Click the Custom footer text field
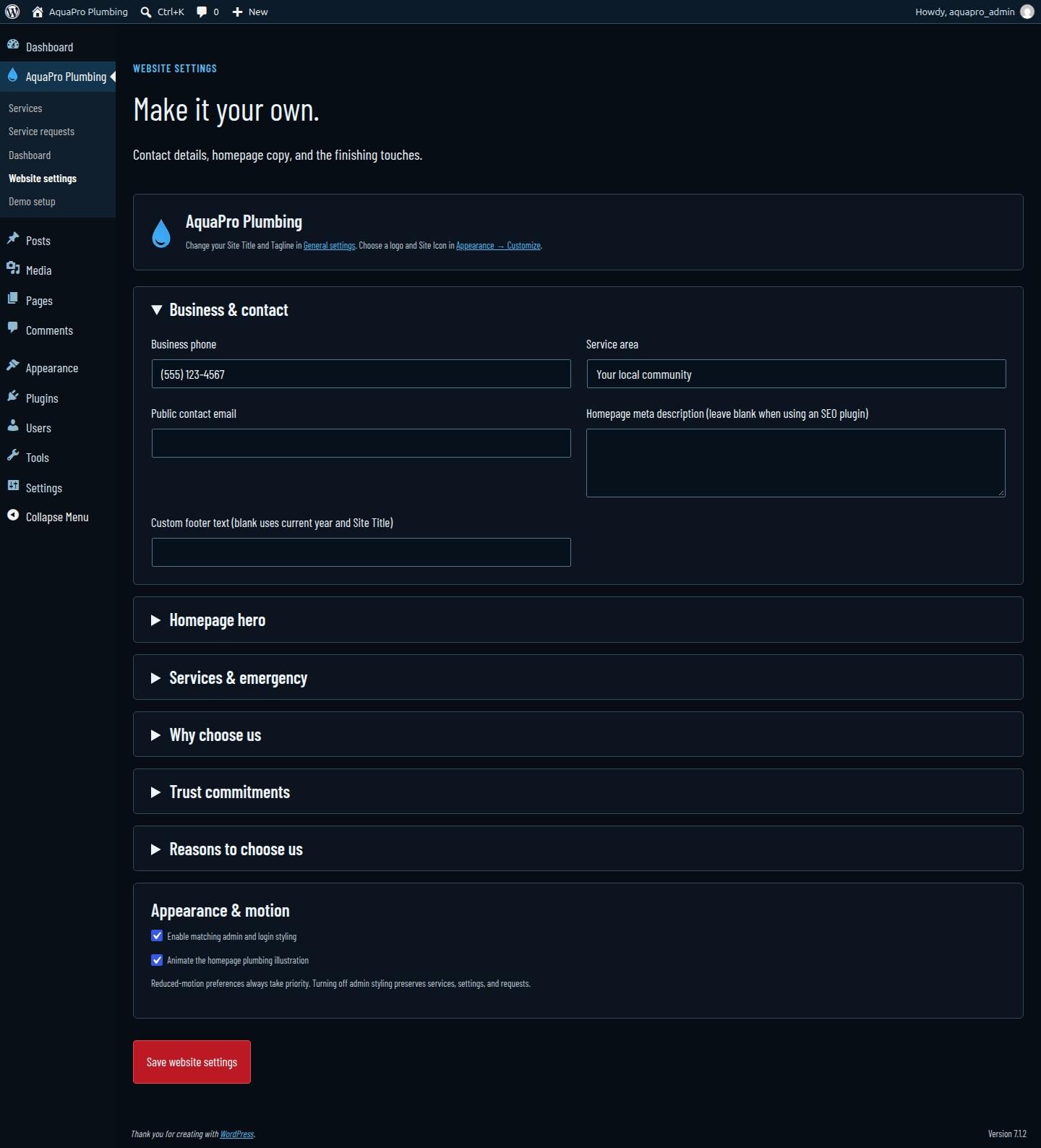Image resolution: width=1041 pixels, height=1148 pixels. coord(361,552)
